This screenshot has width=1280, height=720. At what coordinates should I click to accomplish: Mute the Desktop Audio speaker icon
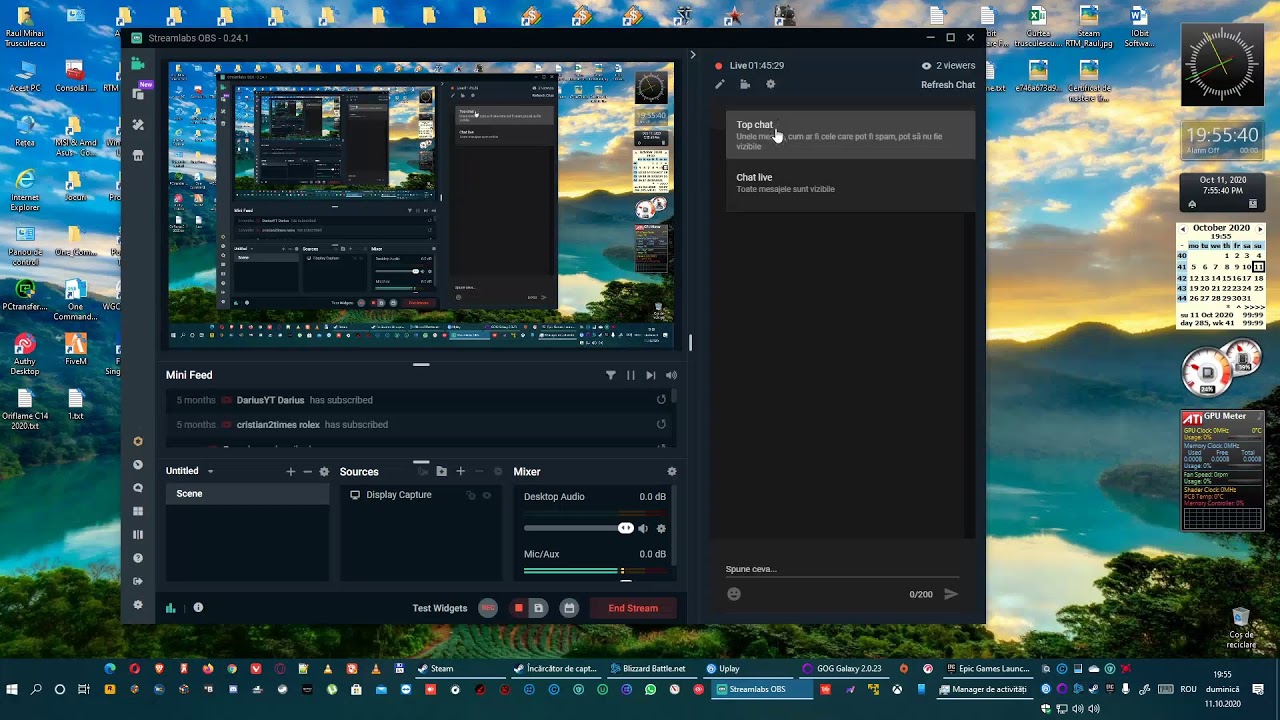point(643,528)
